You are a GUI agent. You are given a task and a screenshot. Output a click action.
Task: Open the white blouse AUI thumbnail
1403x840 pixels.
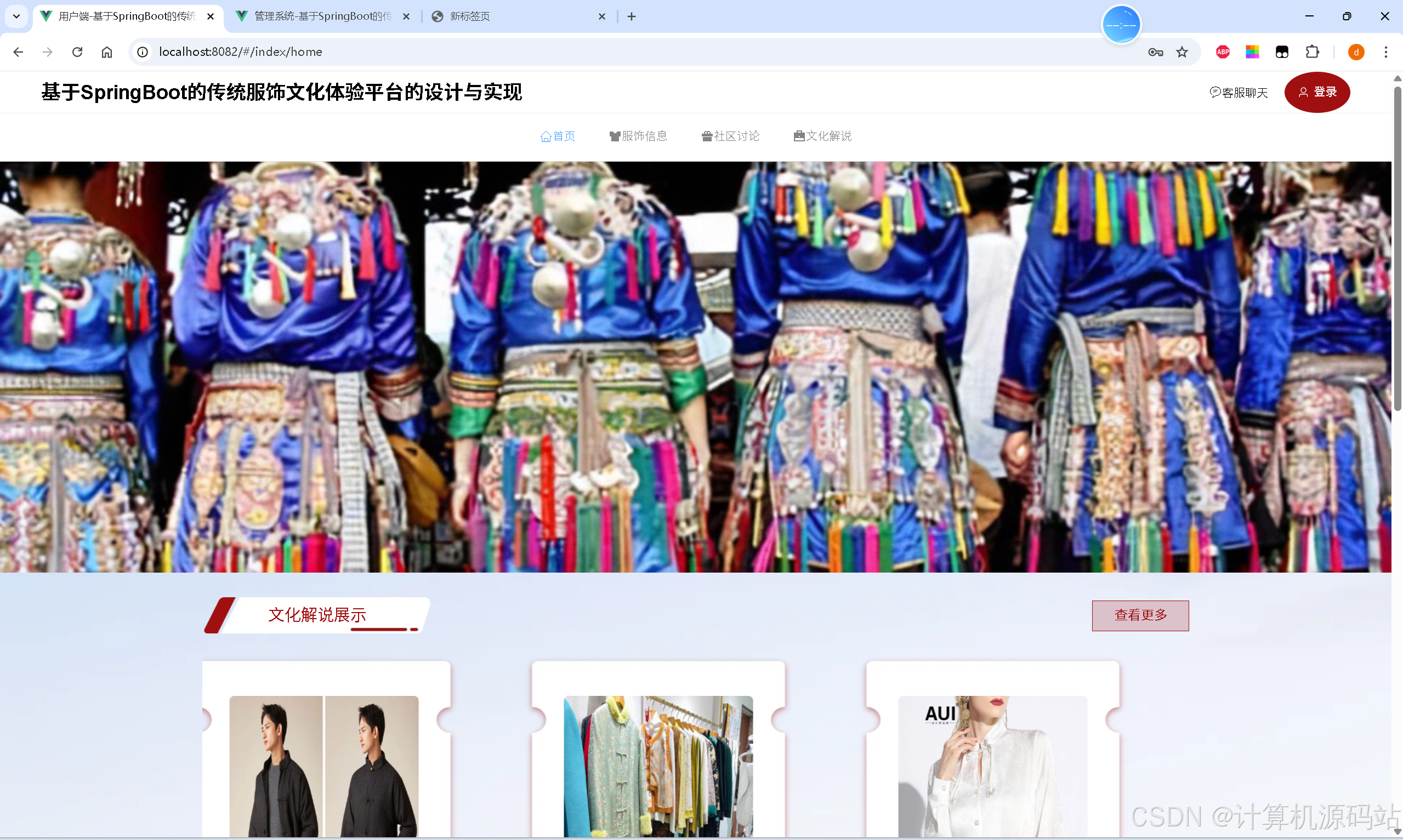point(992,765)
